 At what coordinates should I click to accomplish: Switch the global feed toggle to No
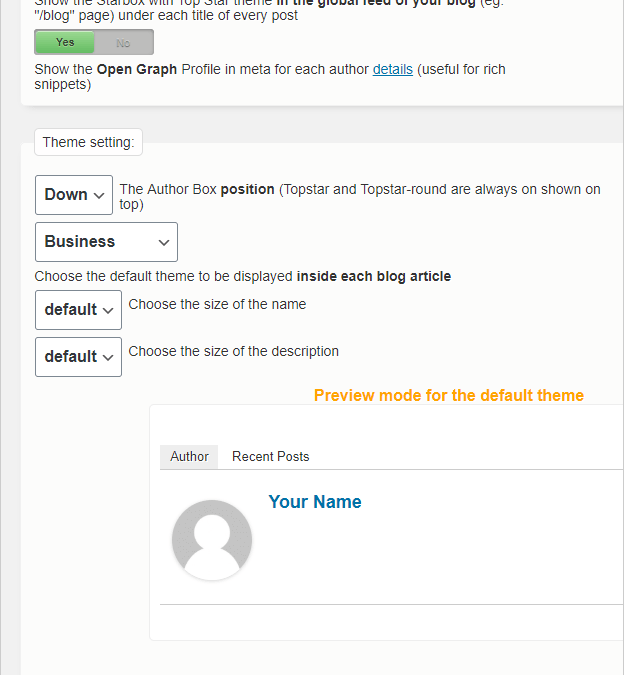(124, 43)
